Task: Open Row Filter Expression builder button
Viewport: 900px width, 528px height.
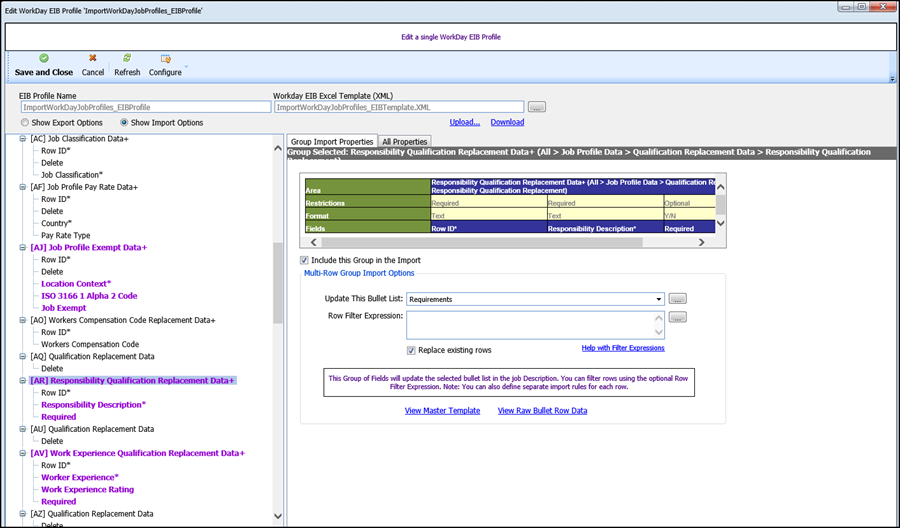Action: [x=677, y=317]
